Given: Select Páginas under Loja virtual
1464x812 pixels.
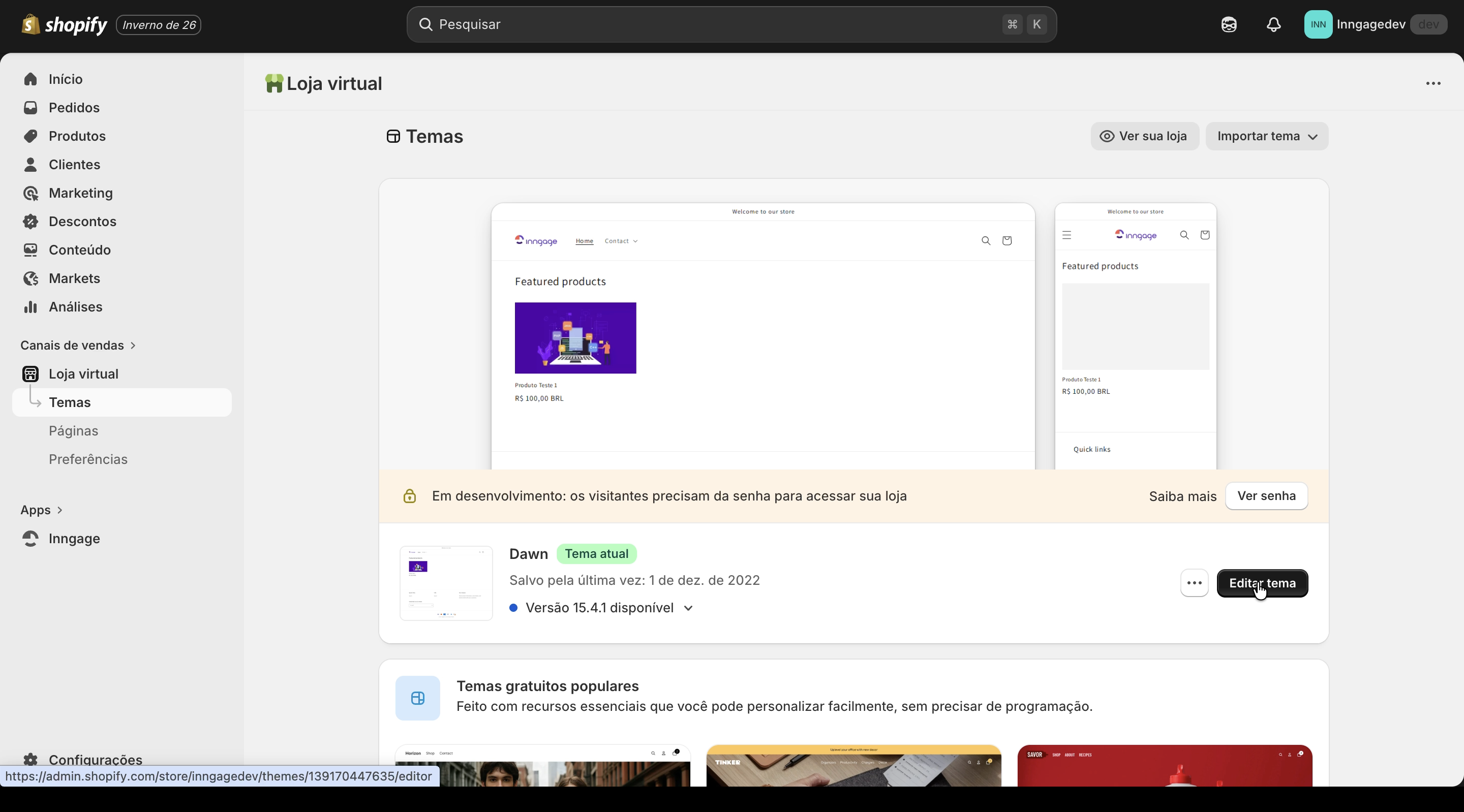Looking at the screenshot, I should [73, 431].
